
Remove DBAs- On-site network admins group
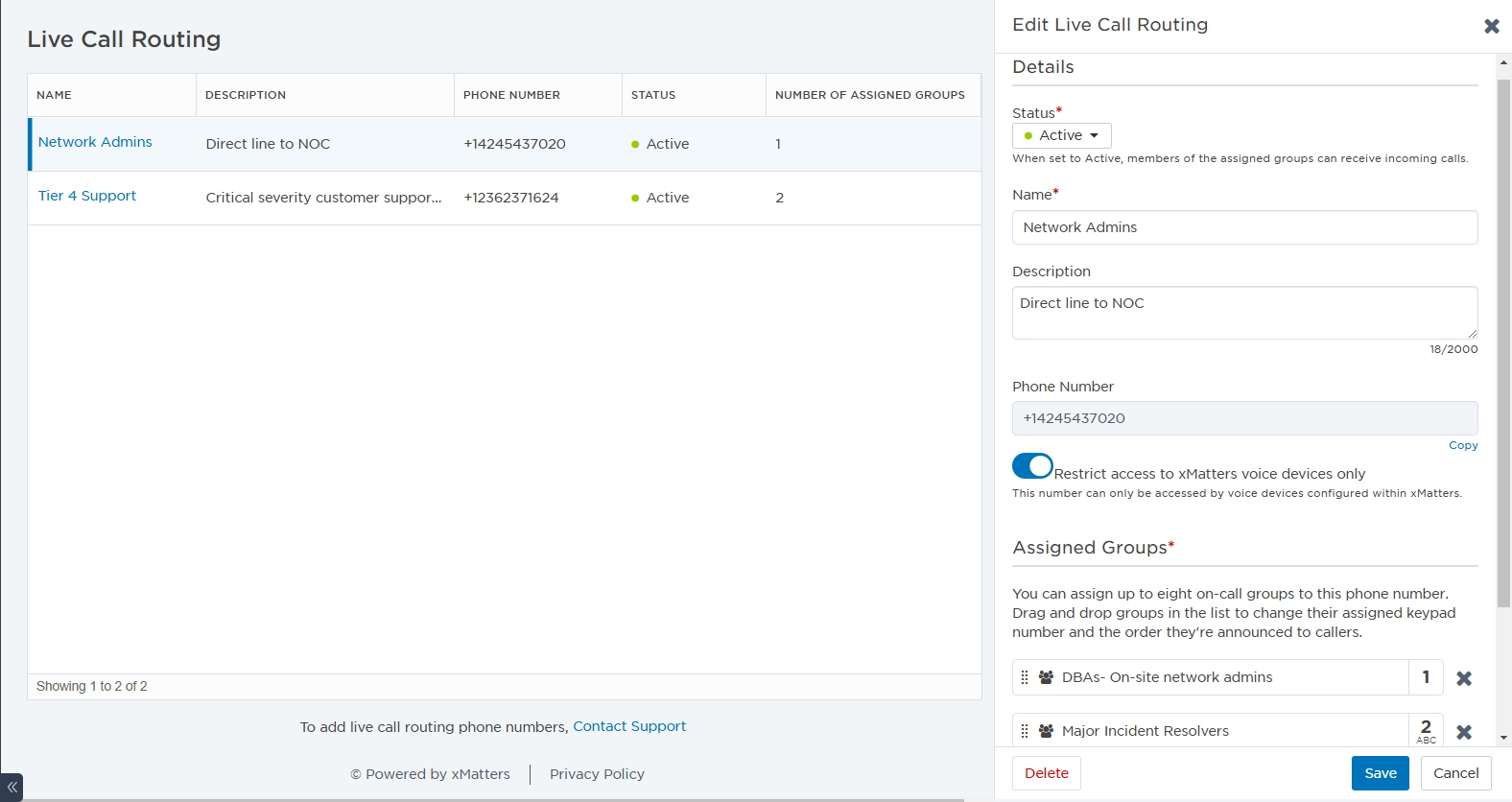tap(1464, 678)
